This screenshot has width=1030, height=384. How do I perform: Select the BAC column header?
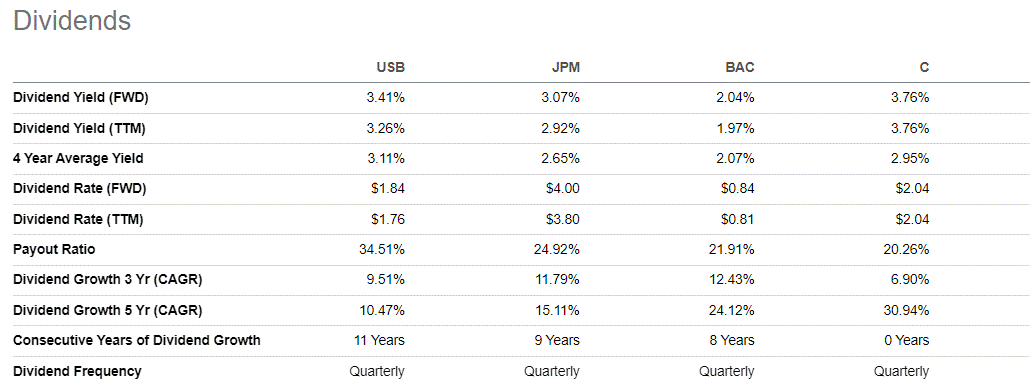[x=740, y=67]
